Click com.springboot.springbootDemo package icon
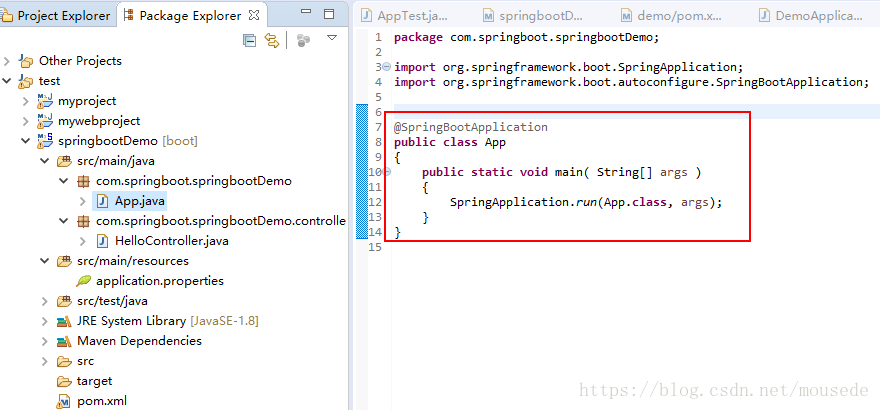 pos(82,181)
